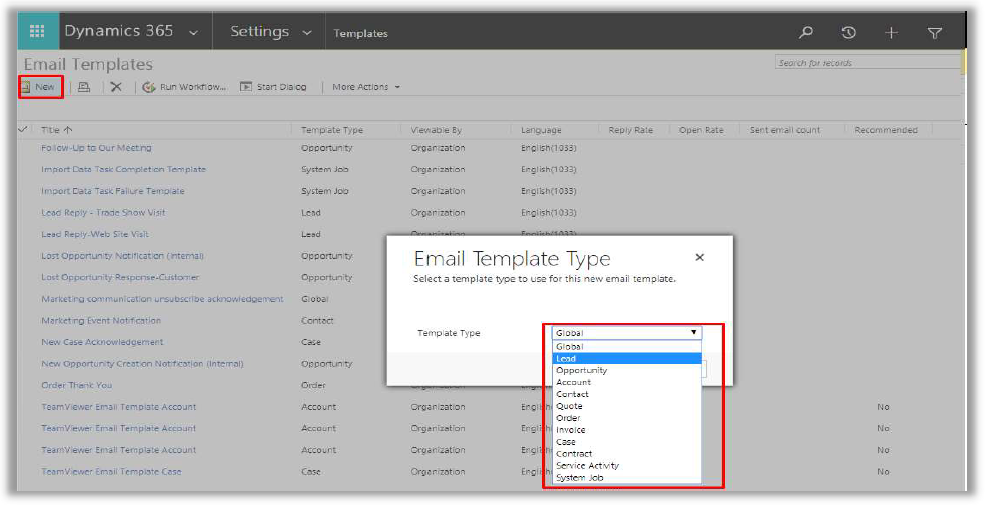Click the plus quick create icon
The image size is (995, 521).
coord(891,33)
